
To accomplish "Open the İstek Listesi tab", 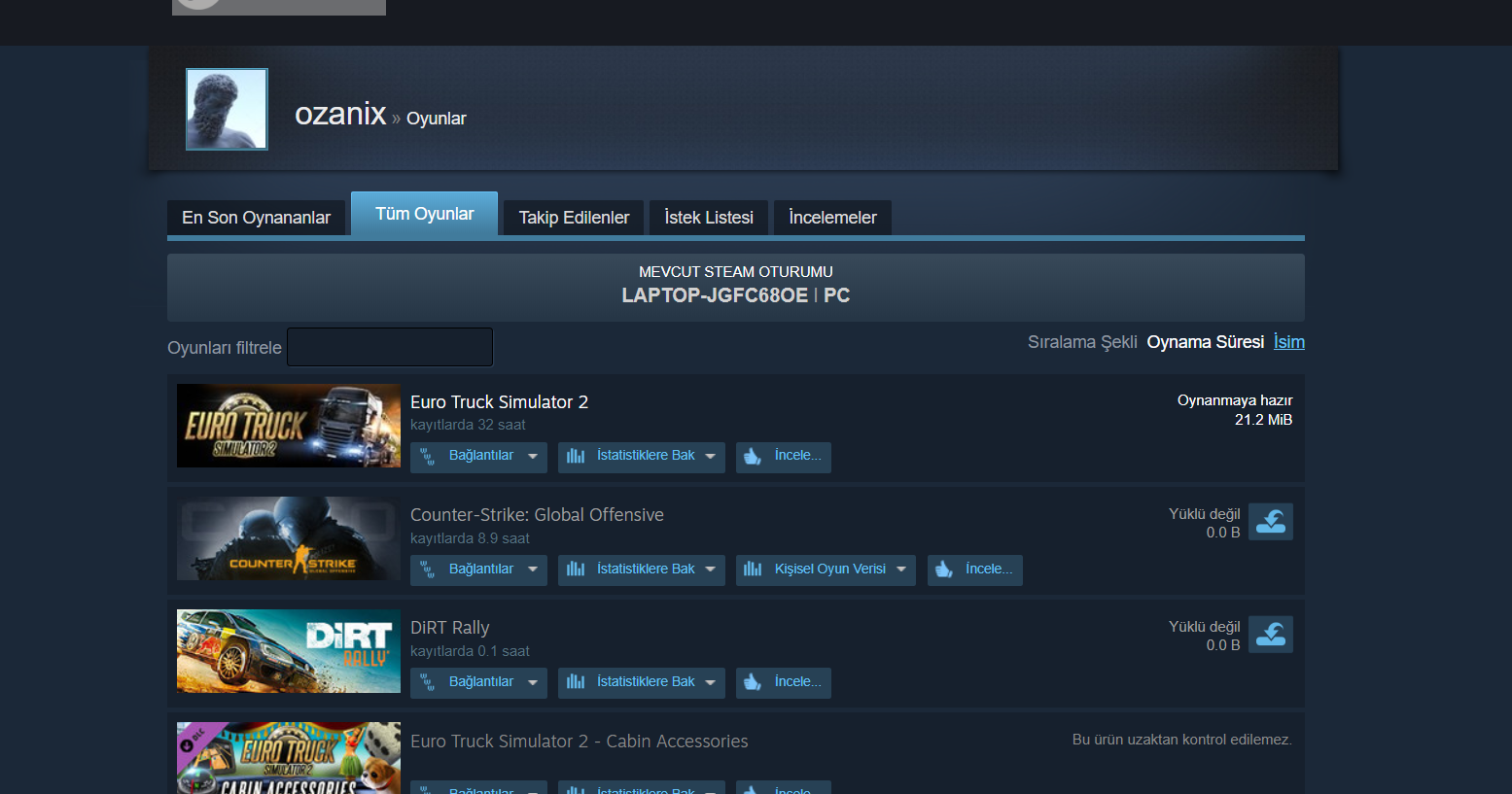I will [709, 218].
